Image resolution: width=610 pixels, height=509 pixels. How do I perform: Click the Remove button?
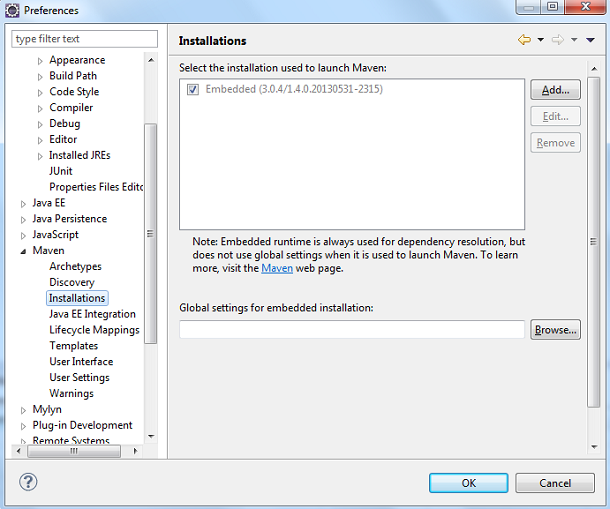point(556,143)
